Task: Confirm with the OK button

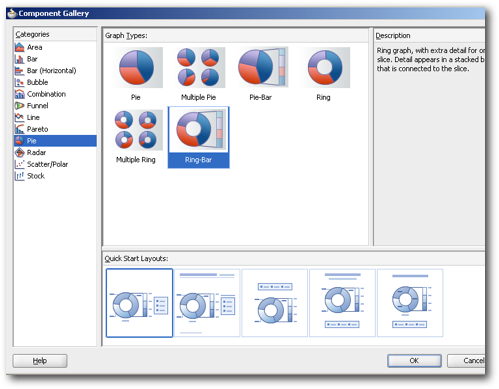Action: tap(414, 361)
